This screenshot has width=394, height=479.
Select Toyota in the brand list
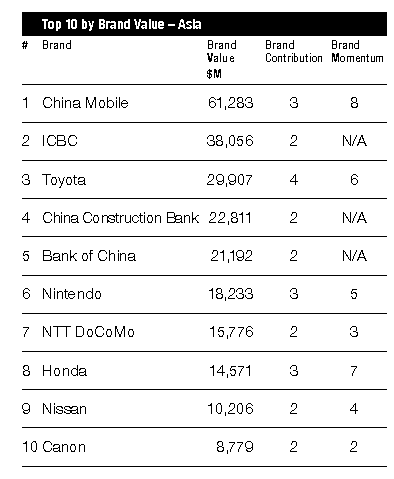click(x=64, y=180)
